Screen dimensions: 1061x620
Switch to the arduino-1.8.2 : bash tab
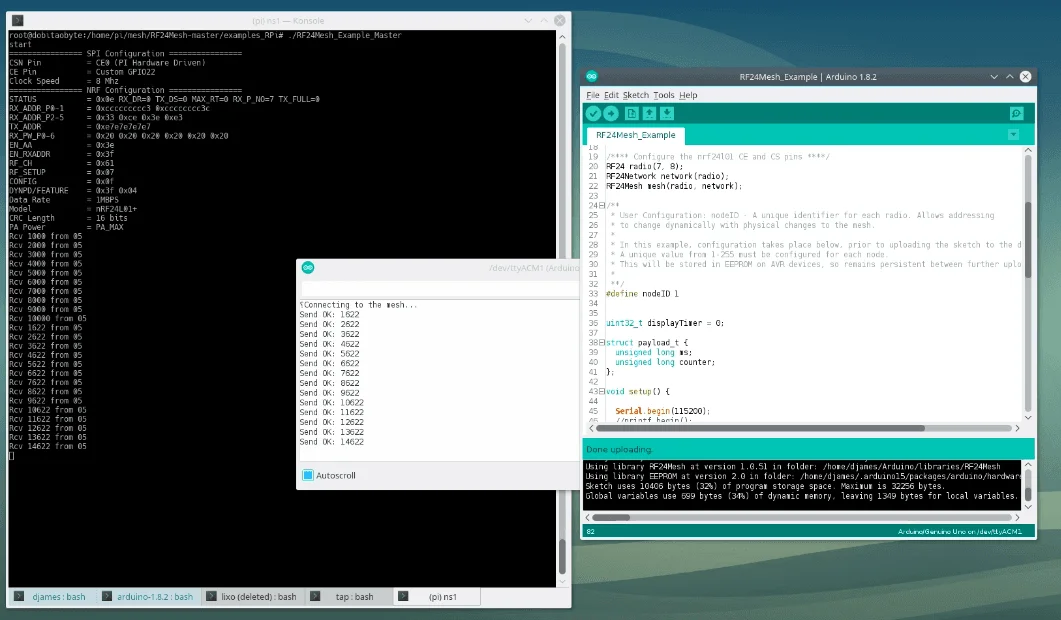click(x=148, y=596)
